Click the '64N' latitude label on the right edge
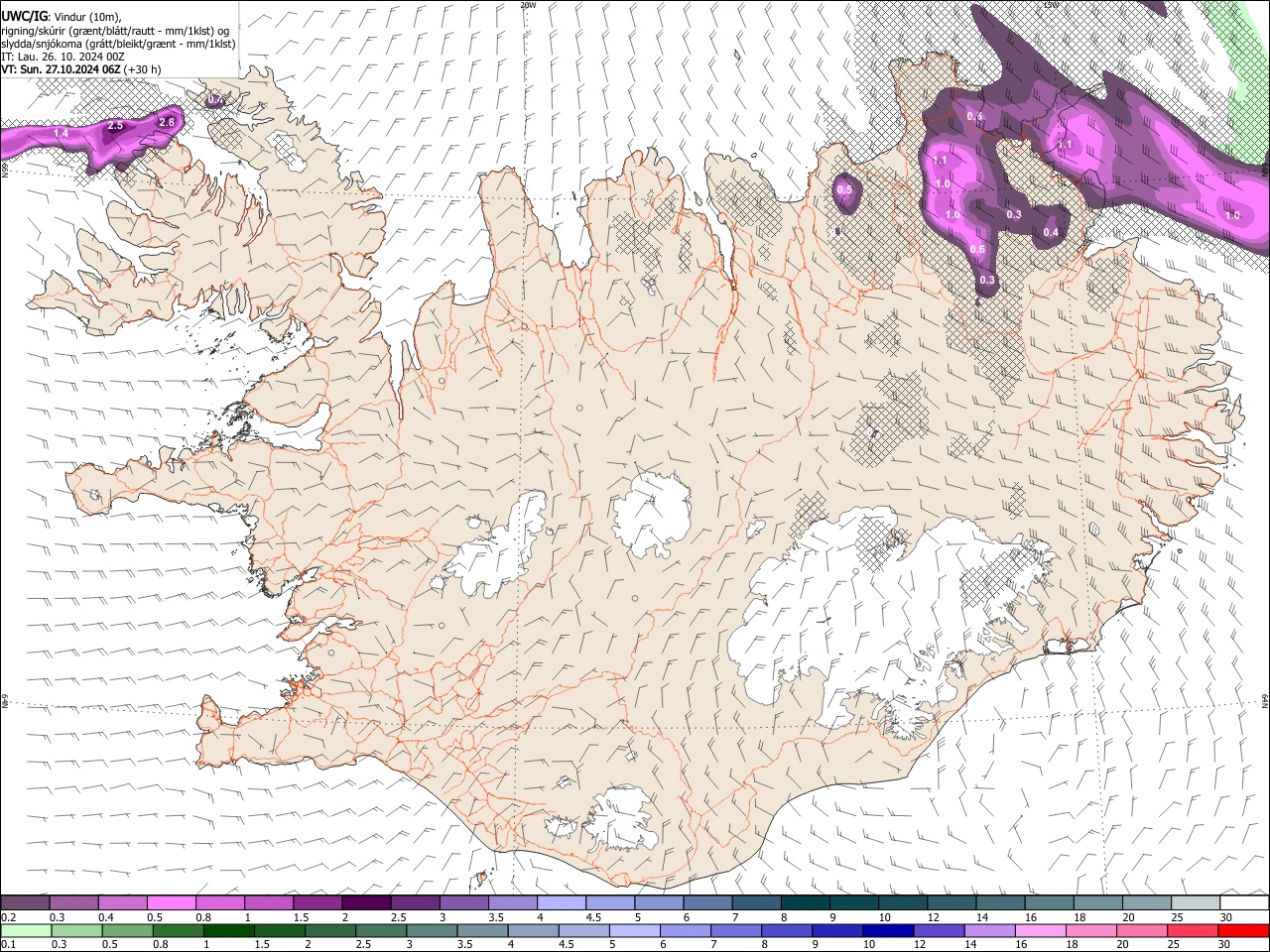Viewport: 1270px width, 952px height. pos(1265,700)
